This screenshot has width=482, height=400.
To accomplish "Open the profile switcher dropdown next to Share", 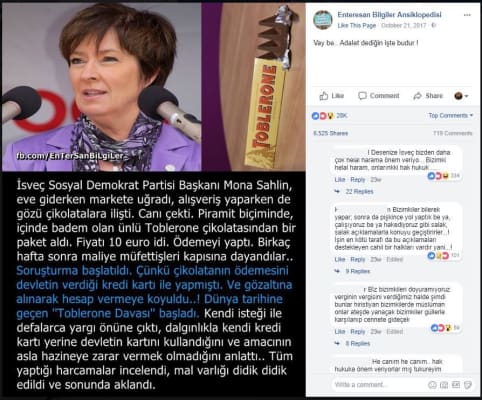I will tap(461, 96).
